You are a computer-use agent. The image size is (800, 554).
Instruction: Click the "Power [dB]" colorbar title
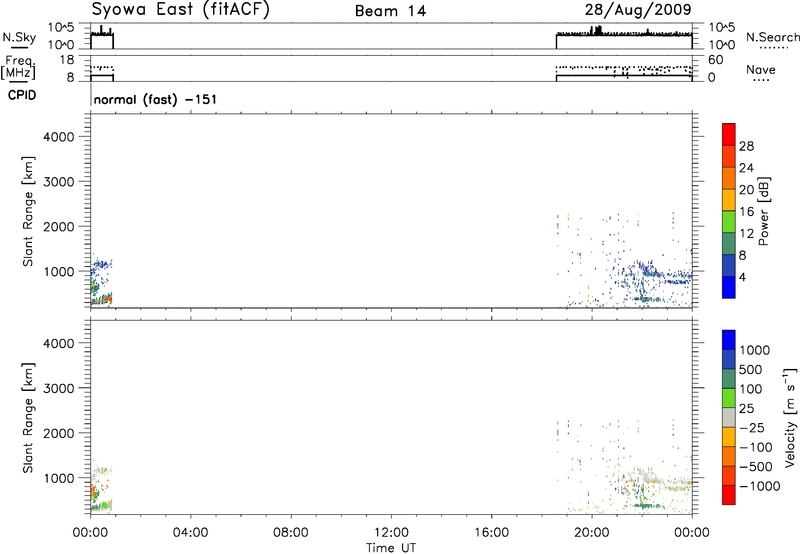coord(763,211)
